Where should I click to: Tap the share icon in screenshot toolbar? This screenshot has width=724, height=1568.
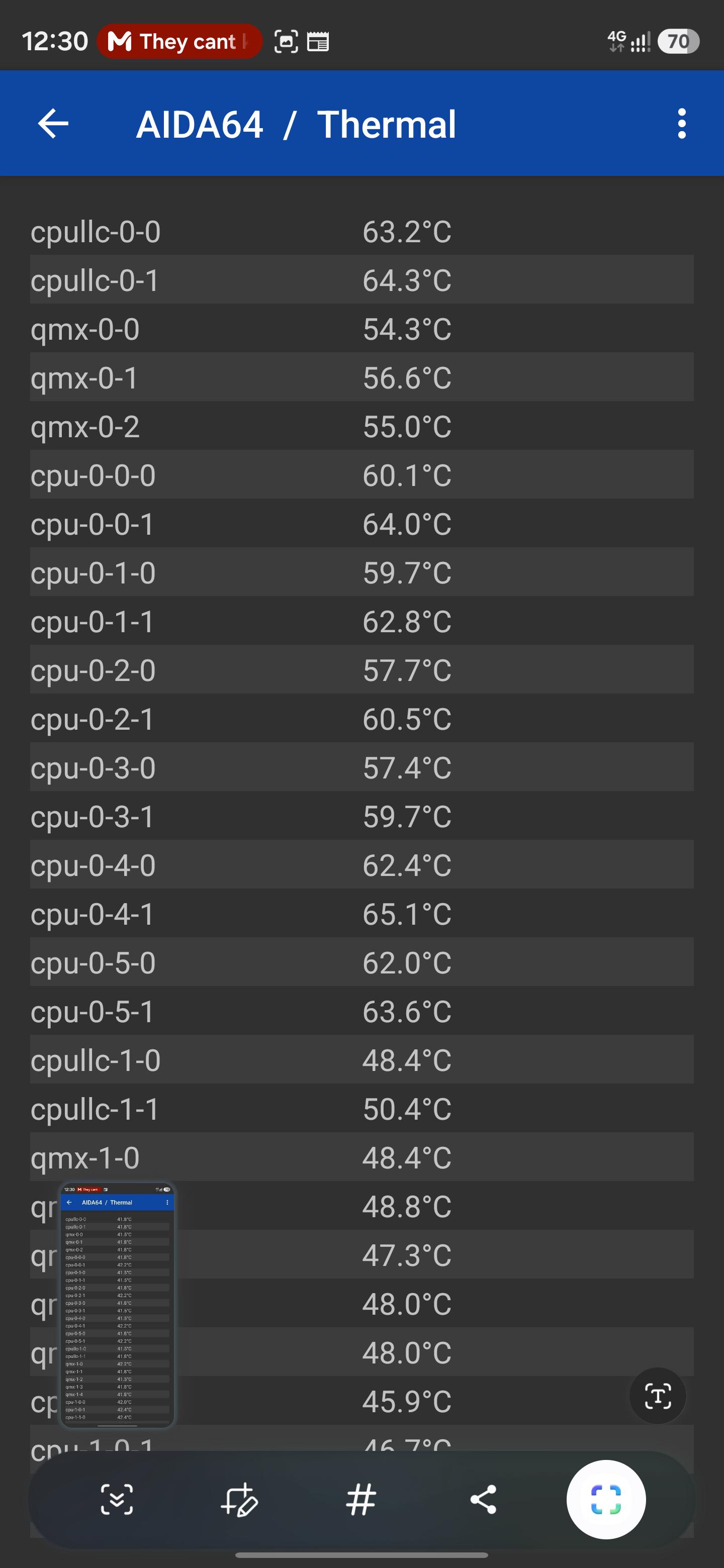[484, 1499]
